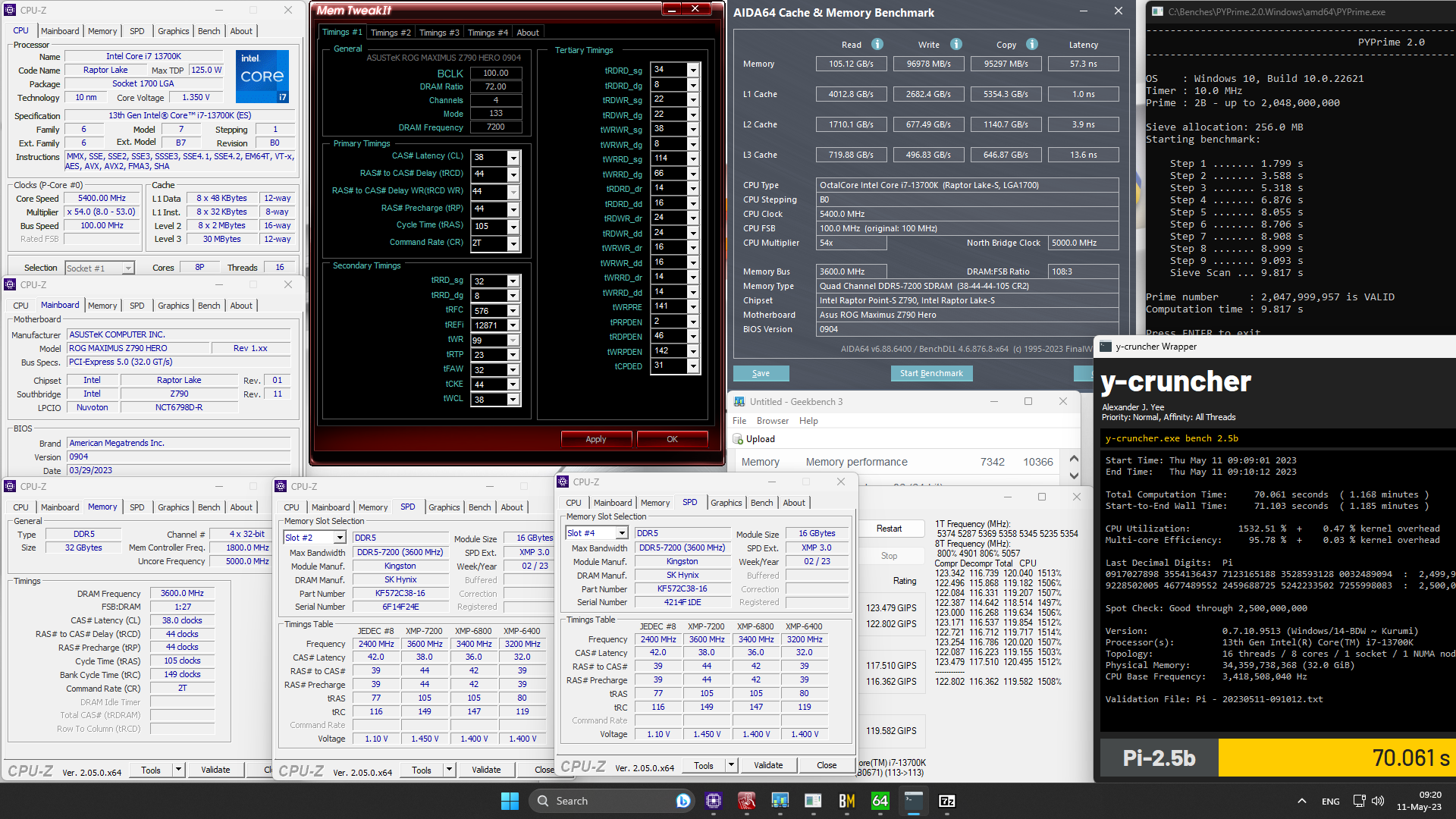Open Browser menu in Geekbench

click(773, 421)
